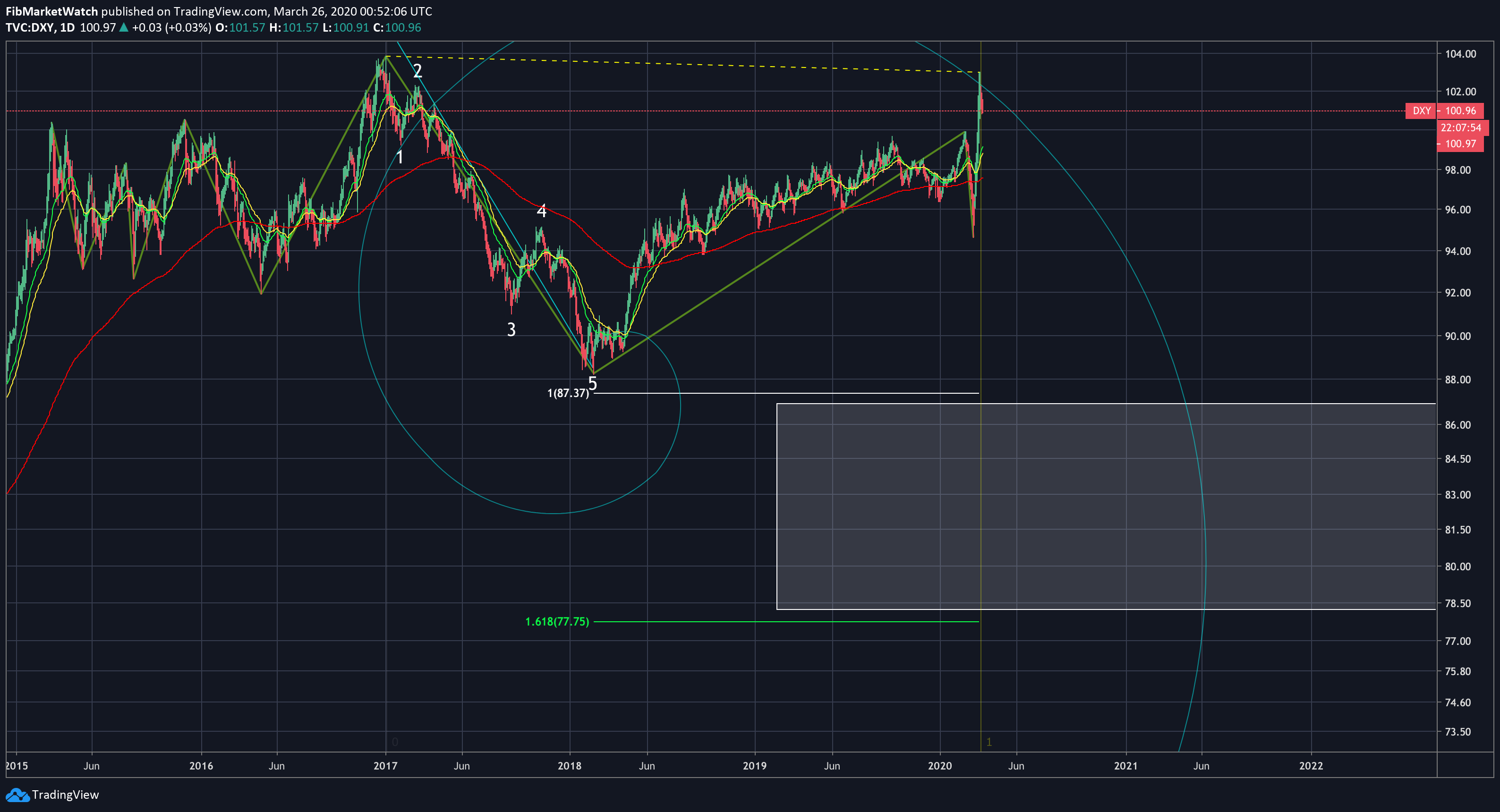Image resolution: width=1500 pixels, height=812 pixels.
Task: Click the Jun label between 2020 and 2021
Action: 1016,765
